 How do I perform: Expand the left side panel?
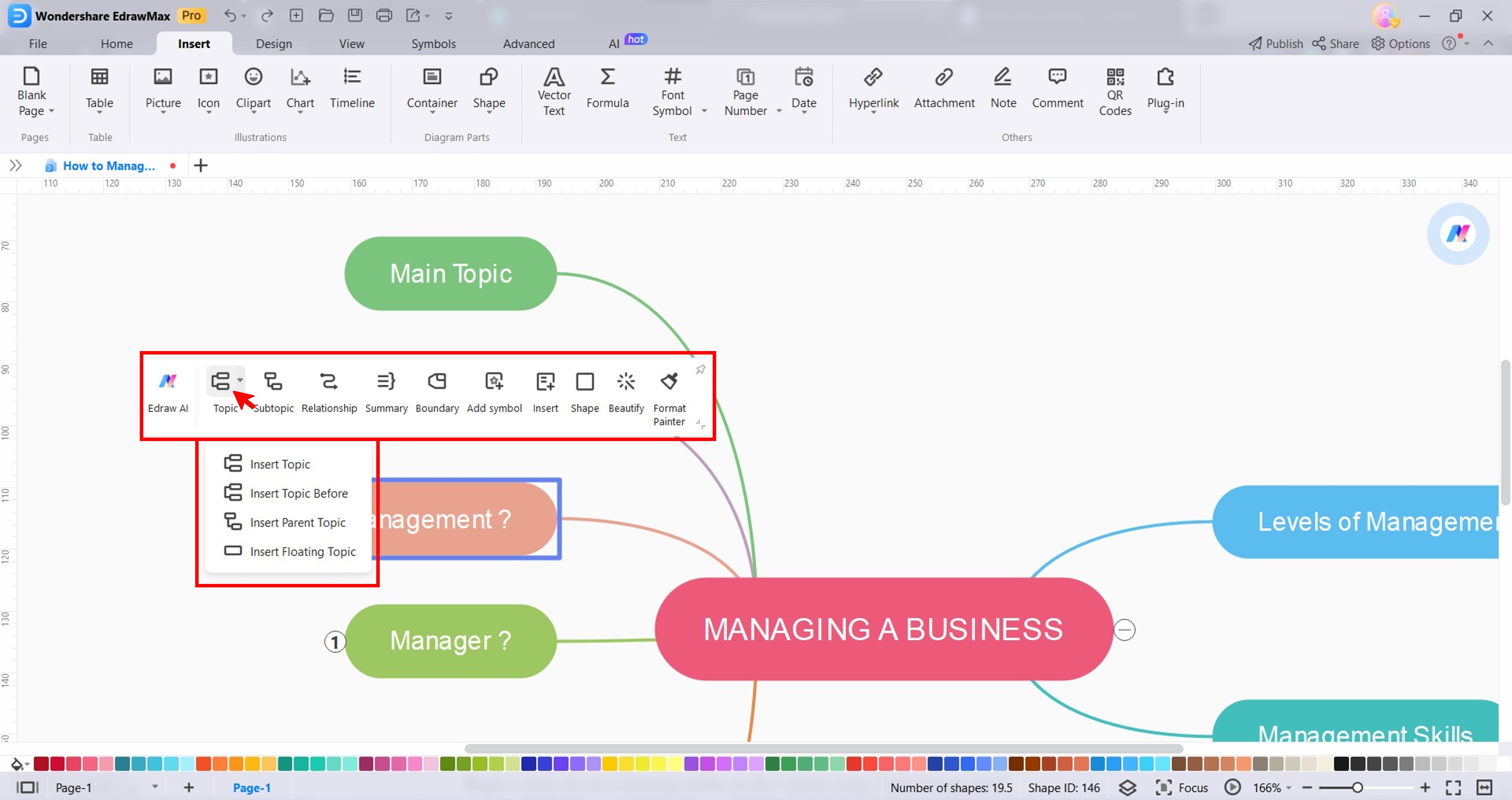point(15,166)
